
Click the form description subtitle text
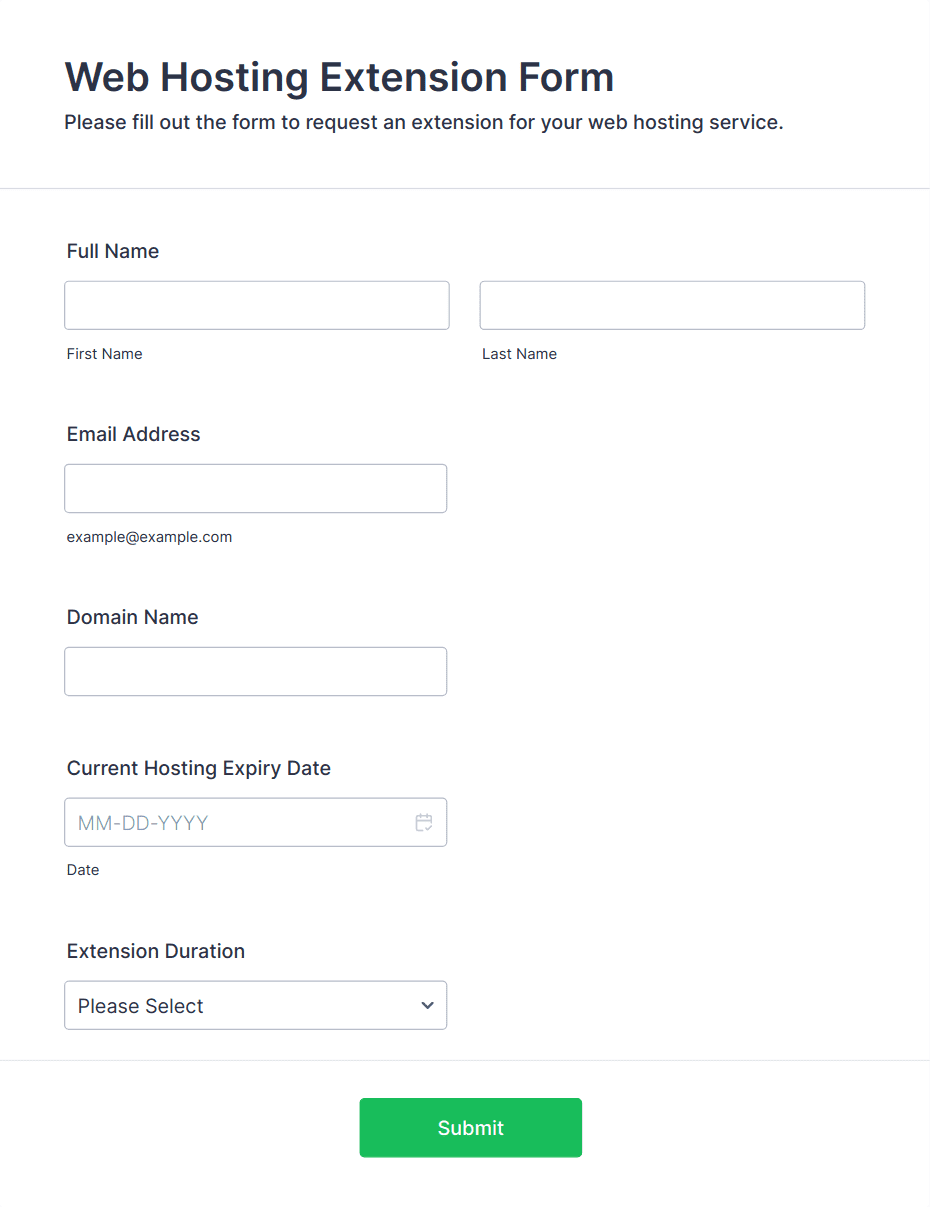pyautogui.click(x=424, y=123)
